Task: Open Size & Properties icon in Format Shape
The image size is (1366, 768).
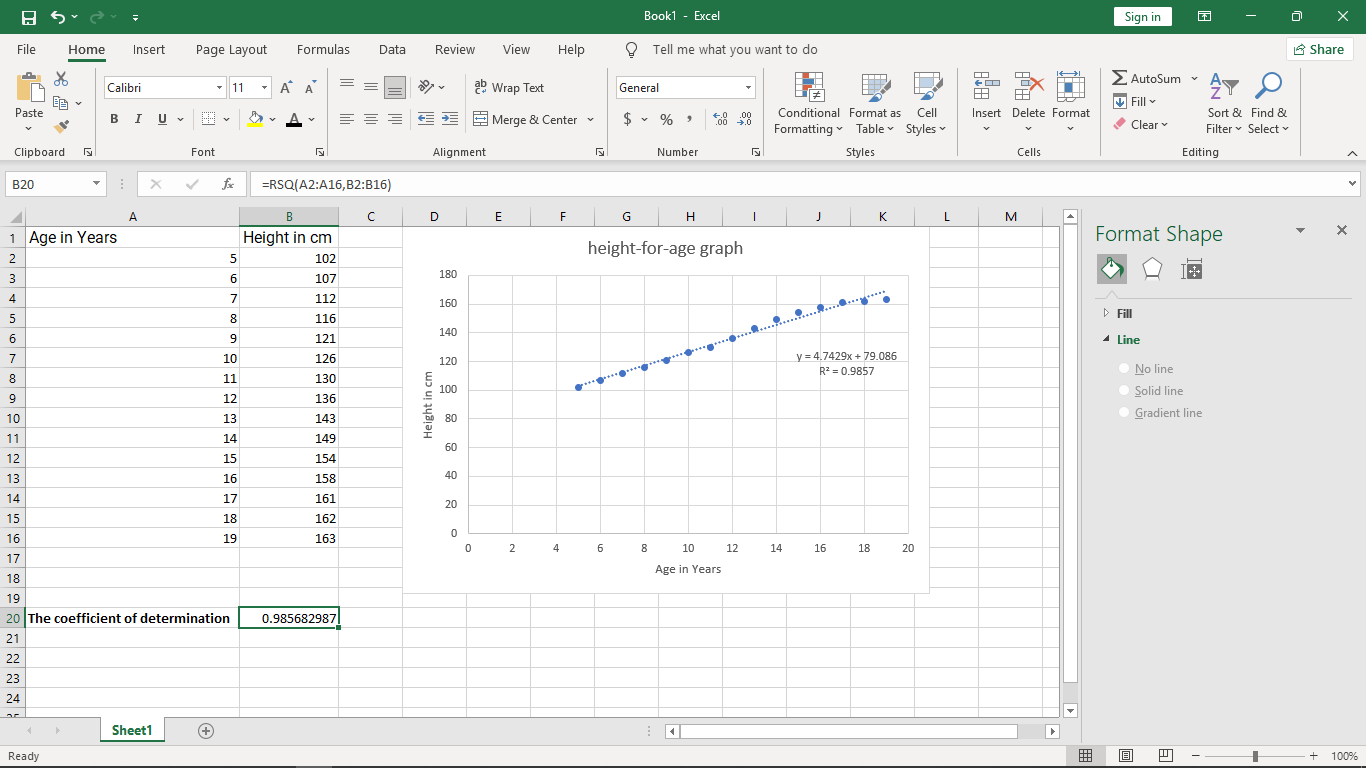Action: 1191,268
